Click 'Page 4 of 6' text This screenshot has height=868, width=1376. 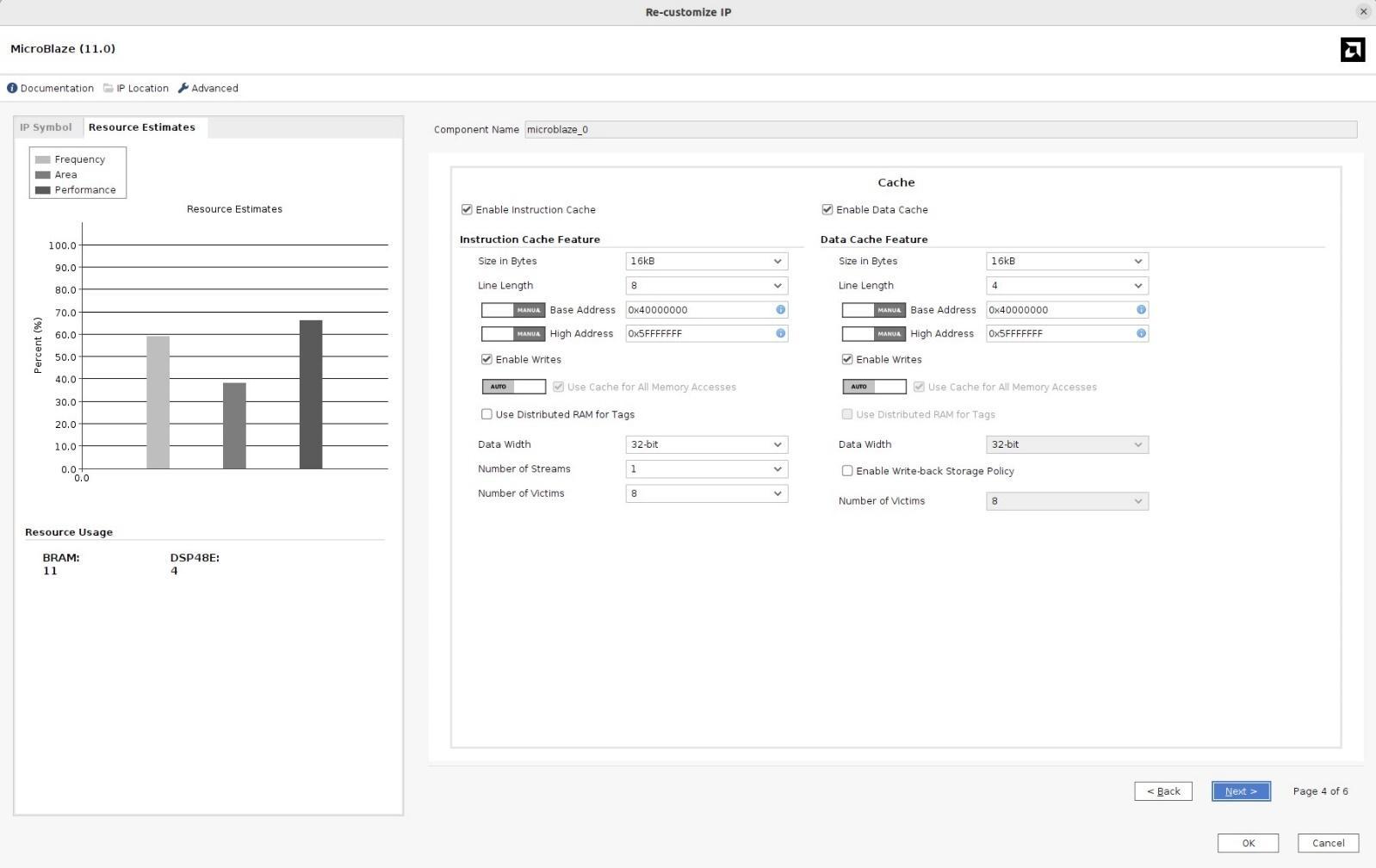click(x=1320, y=791)
